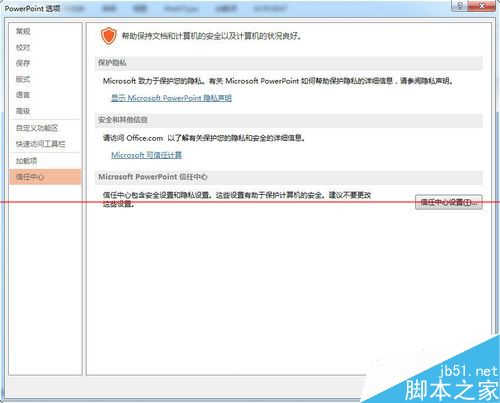
Task: Click the text beginning 请访问 Office.com
Action: coord(204,138)
